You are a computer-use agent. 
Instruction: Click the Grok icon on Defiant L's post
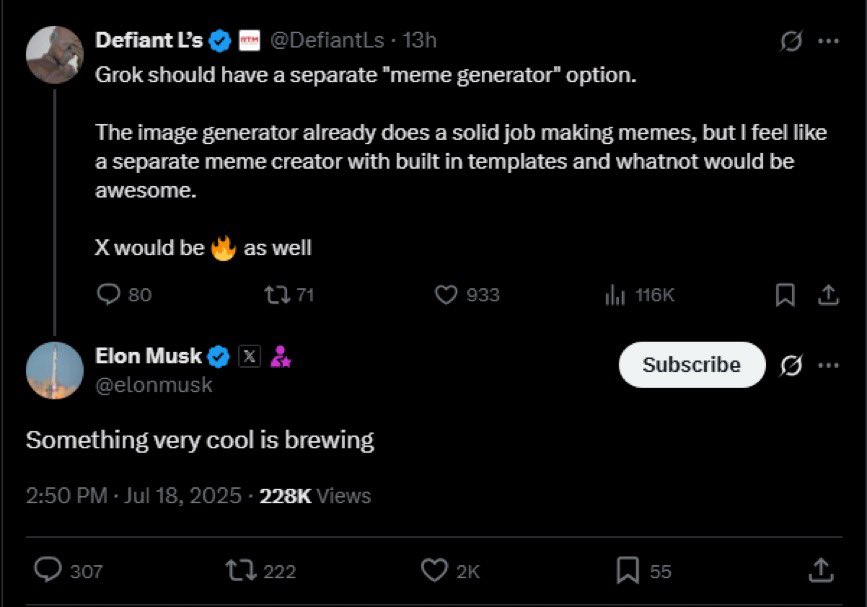tap(791, 41)
